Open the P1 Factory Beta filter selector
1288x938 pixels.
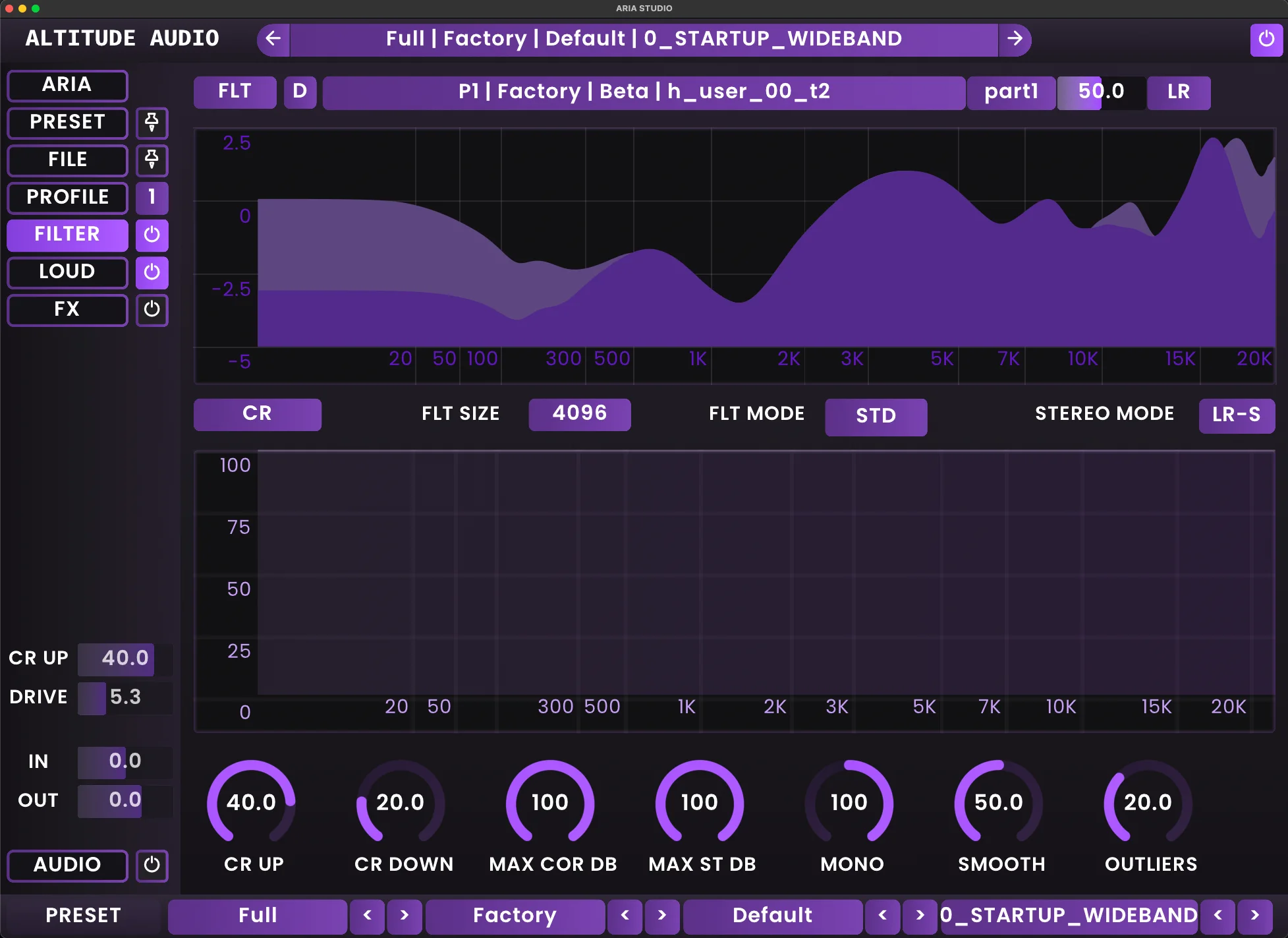click(642, 92)
